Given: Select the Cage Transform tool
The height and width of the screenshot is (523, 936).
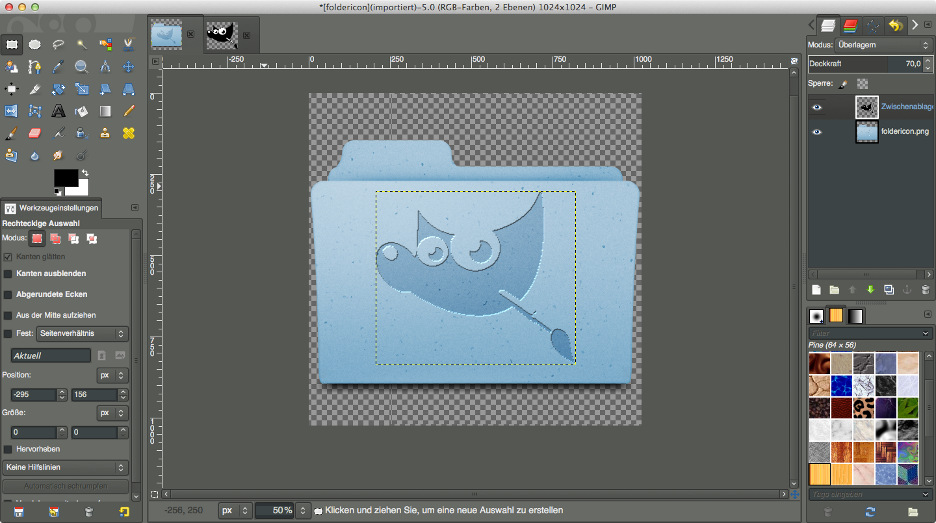Looking at the screenshot, I should coord(35,111).
